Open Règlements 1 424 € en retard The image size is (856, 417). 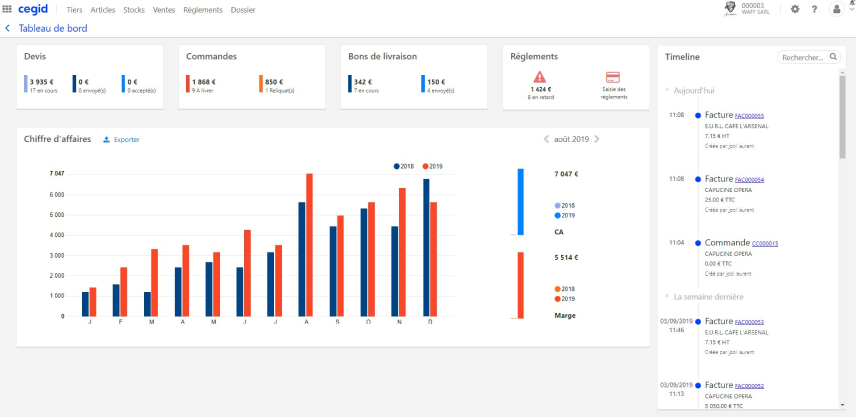[541, 93]
